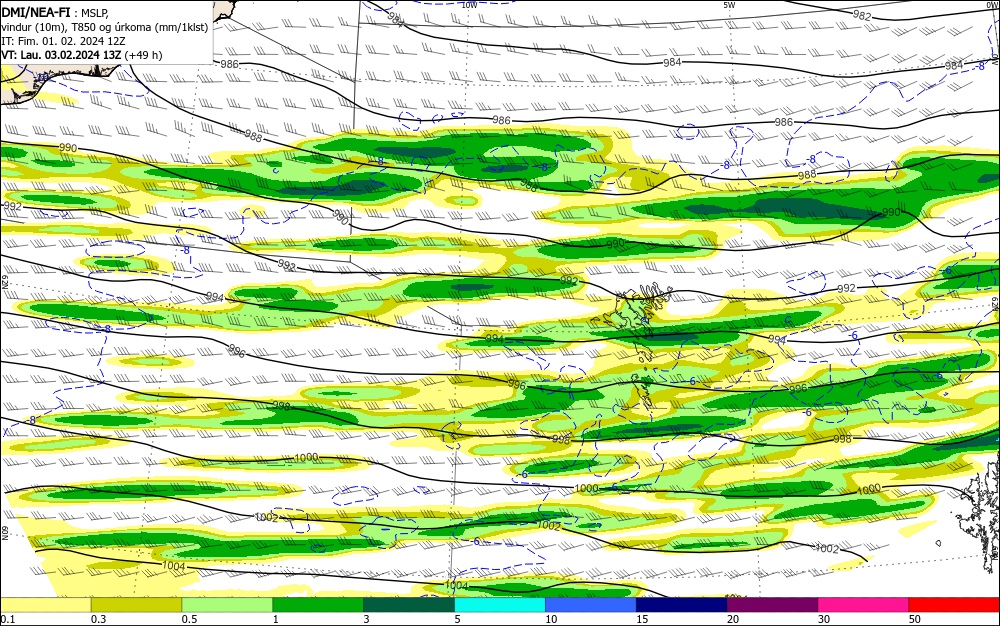1000x626 pixels.
Task: Click the "60N" latitude label on left edge
Action: click(x=4, y=533)
